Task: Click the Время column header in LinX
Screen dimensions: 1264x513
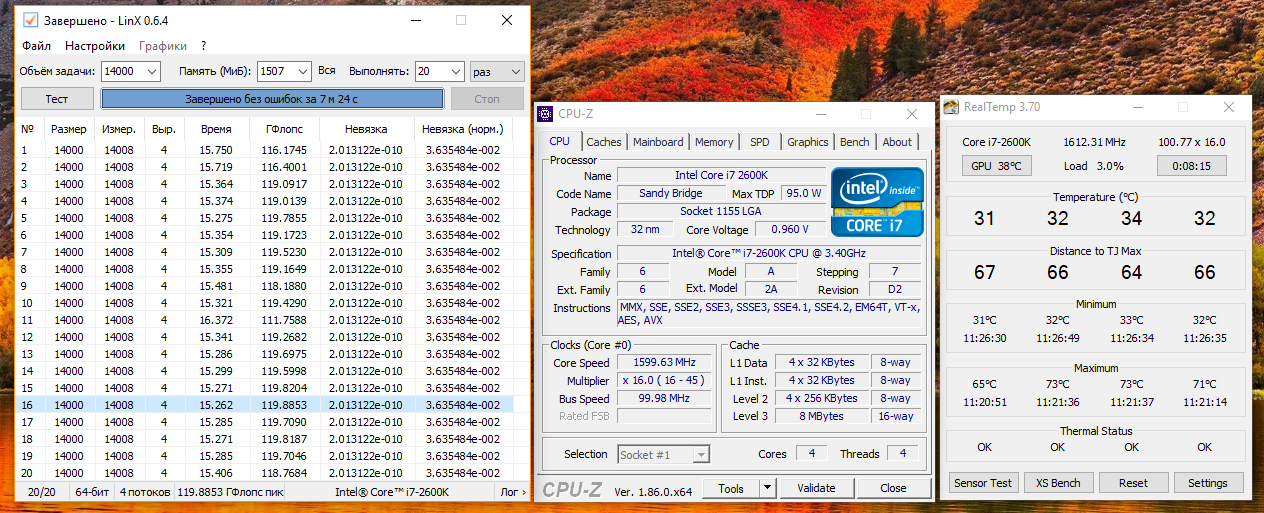Action: pos(216,129)
